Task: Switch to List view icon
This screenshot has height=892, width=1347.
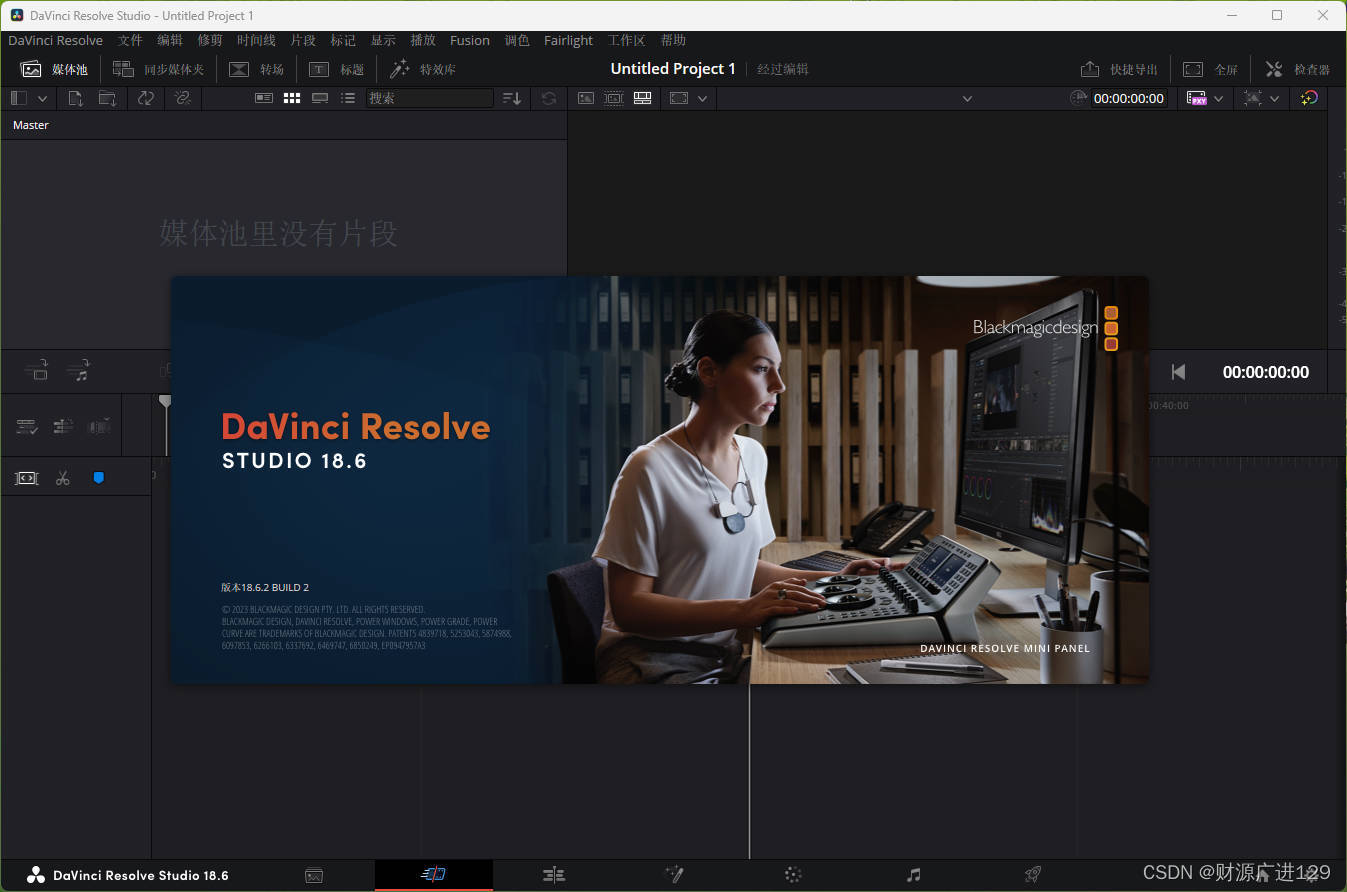Action: [x=348, y=98]
